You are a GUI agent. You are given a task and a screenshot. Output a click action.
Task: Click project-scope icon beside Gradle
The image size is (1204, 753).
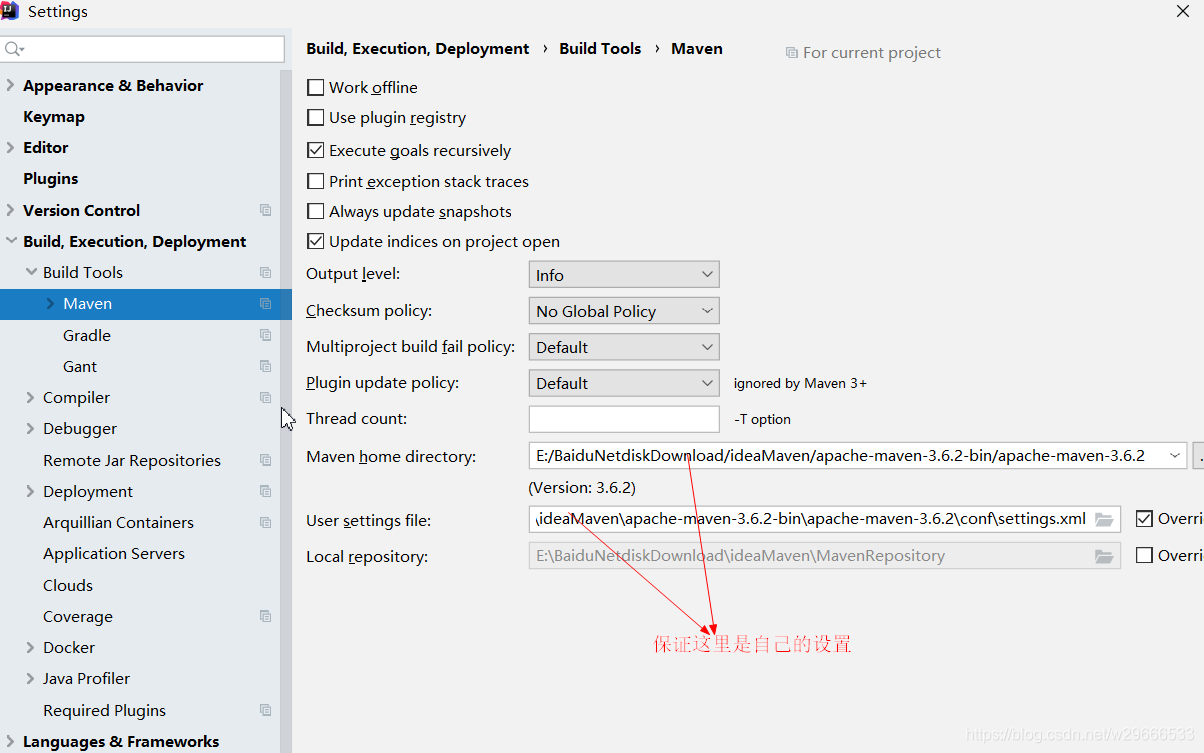pos(265,335)
